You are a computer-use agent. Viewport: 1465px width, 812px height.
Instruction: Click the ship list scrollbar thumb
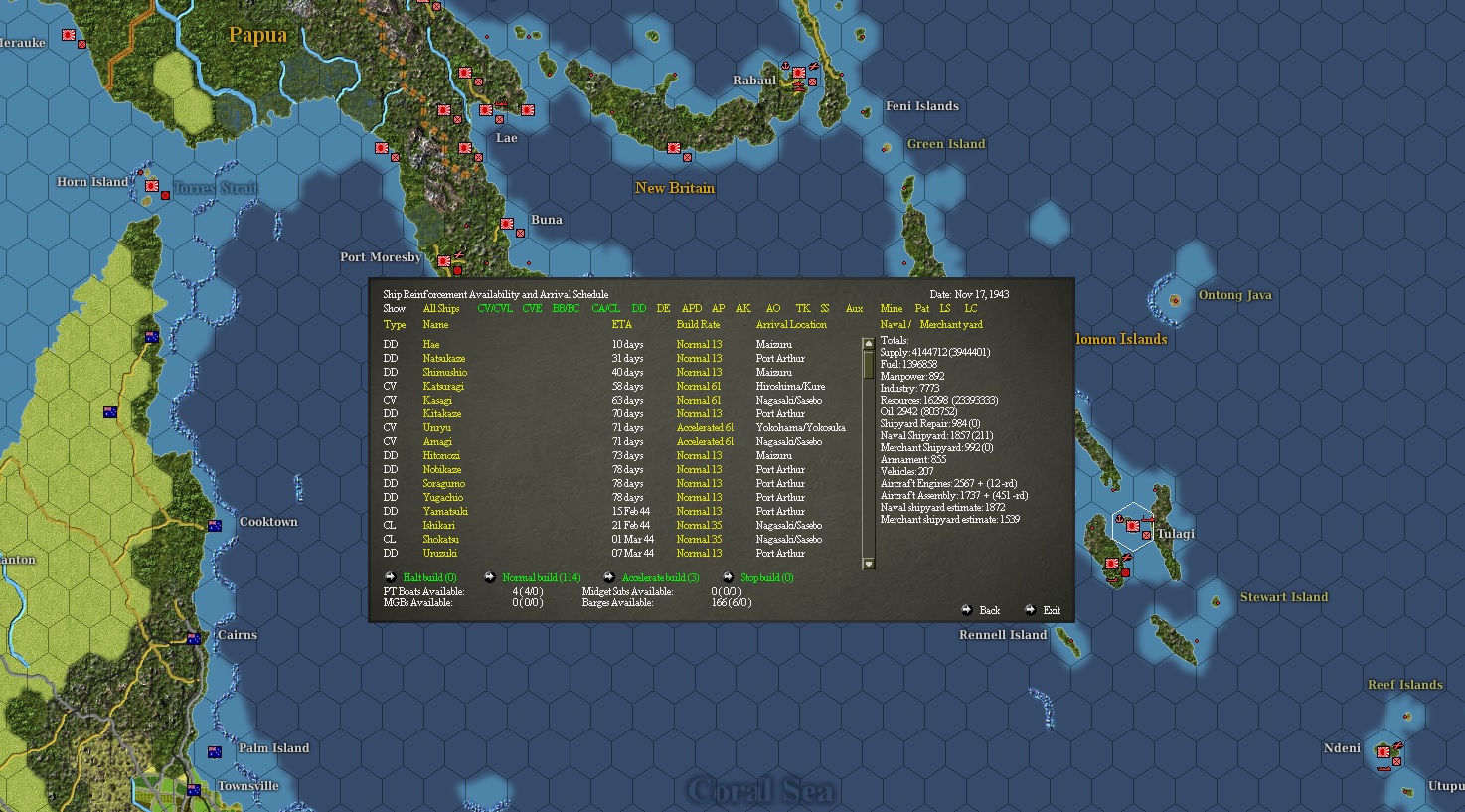click(868, 364)
